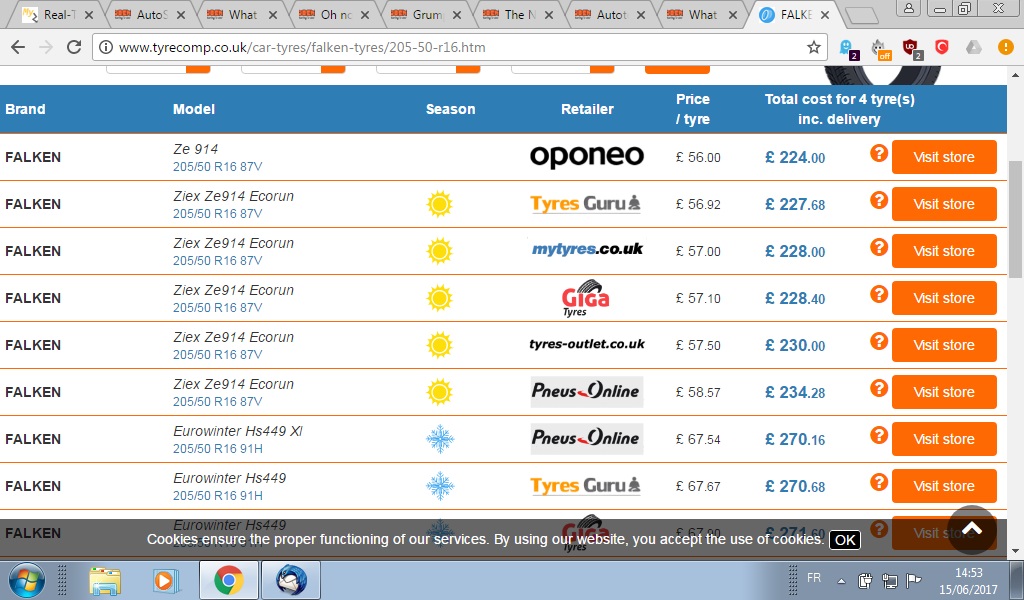Close the FALKE browser tab

[825, 15]
